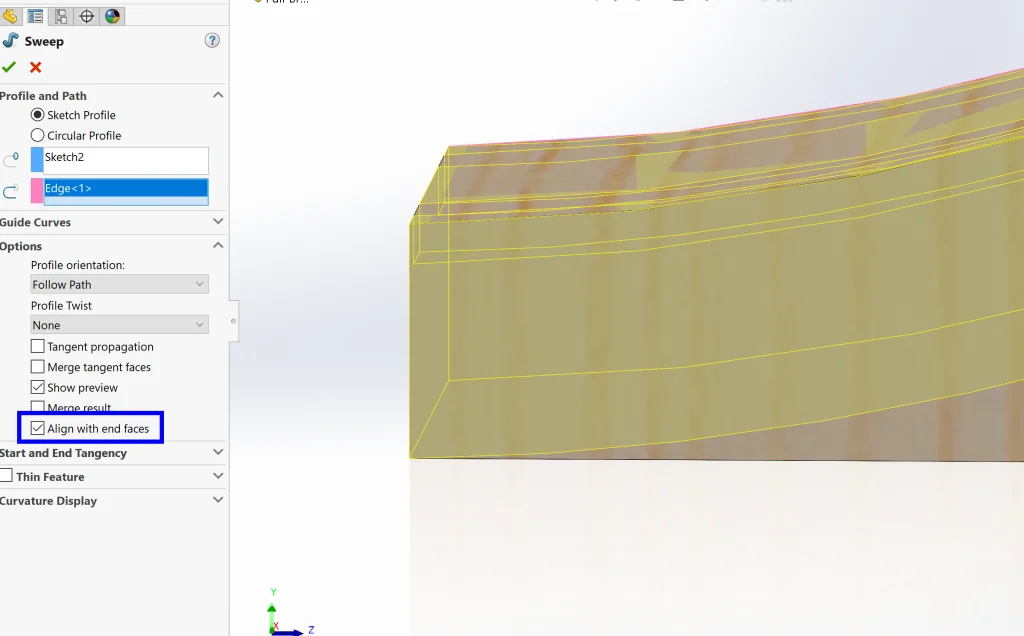Enable the Merge tangent faces checkbox
1024x636 pixels.
(x=38, y=367)
